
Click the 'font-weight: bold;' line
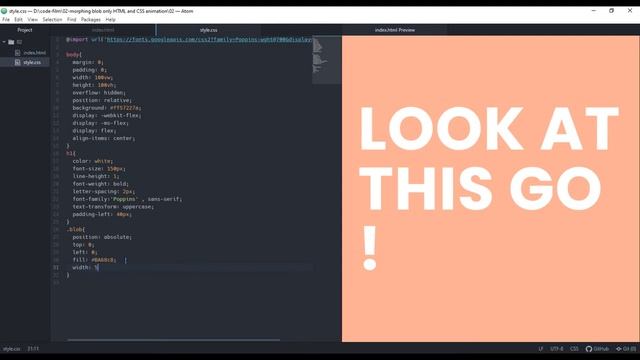click(x=100, y=184)
